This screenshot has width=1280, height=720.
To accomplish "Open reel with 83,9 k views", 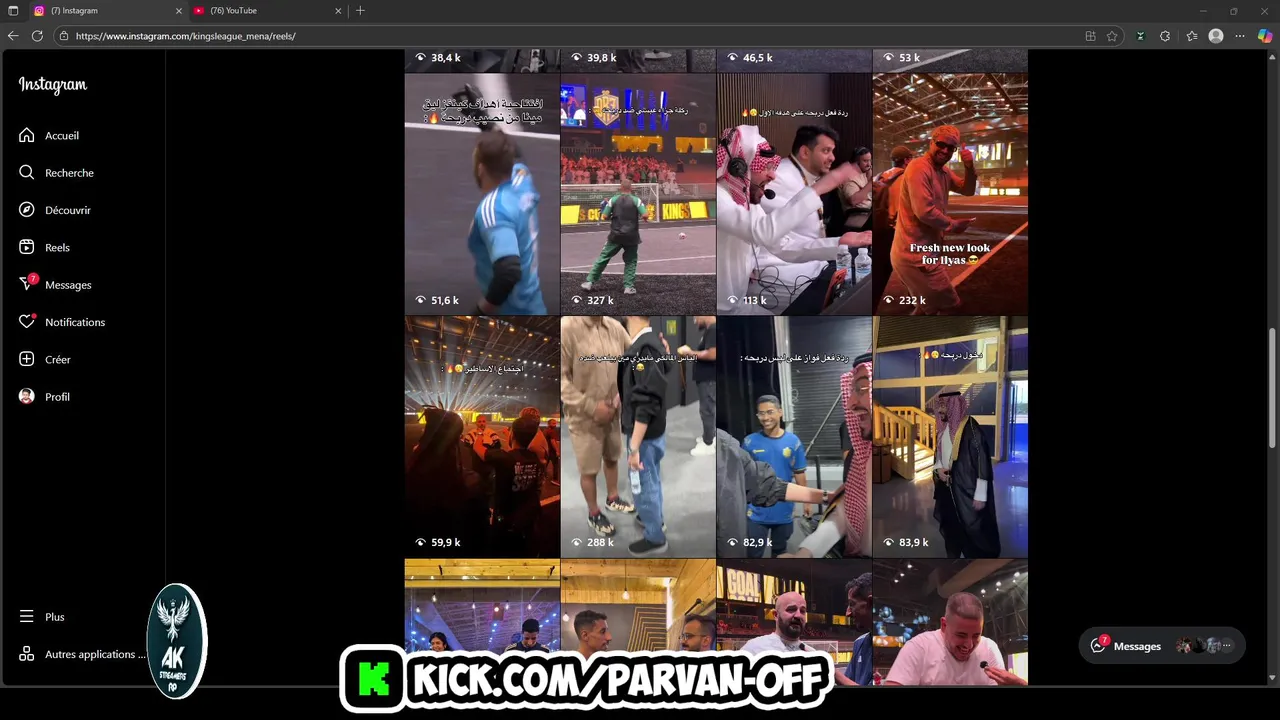I will pyautogui.click(x=950, y=437).
